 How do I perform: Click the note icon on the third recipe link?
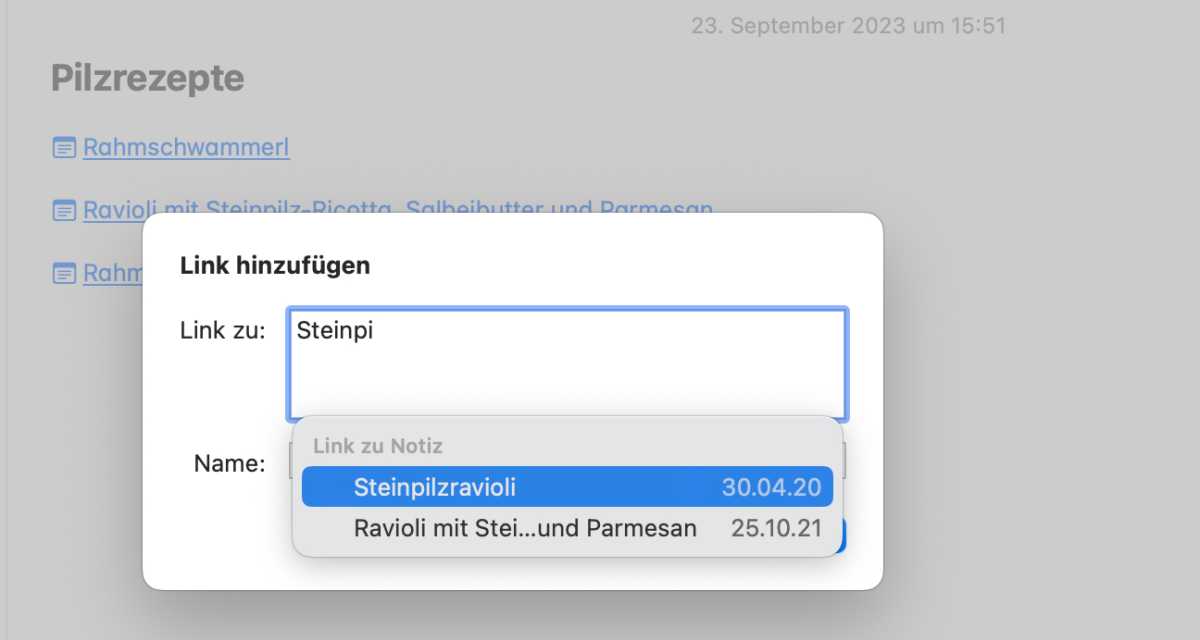point(64,273)
